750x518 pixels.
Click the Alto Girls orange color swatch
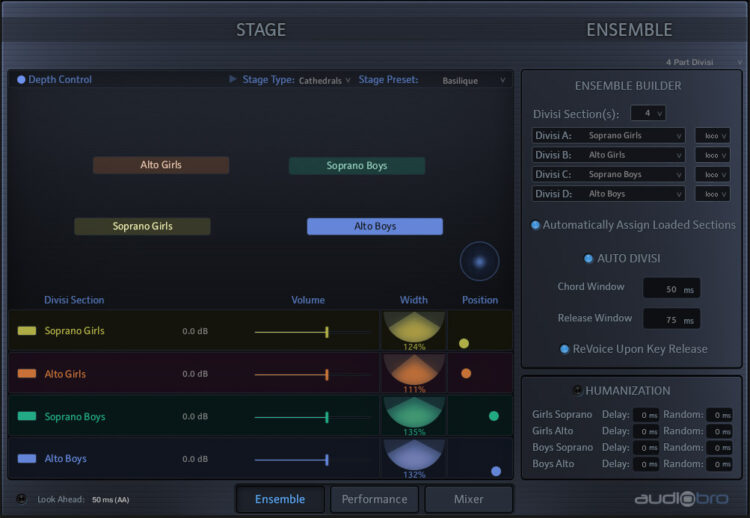click(27, 374)
